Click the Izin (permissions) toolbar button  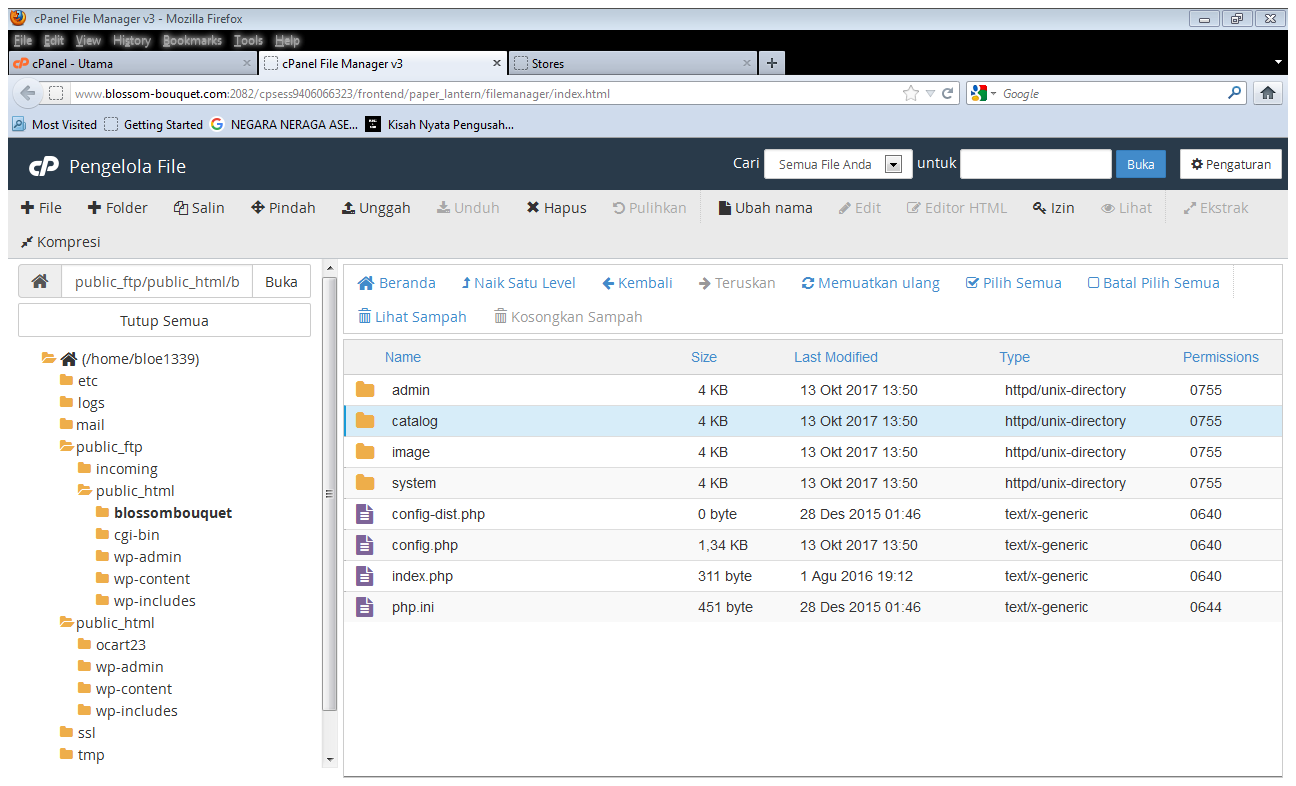click(x=1054, y=208)
